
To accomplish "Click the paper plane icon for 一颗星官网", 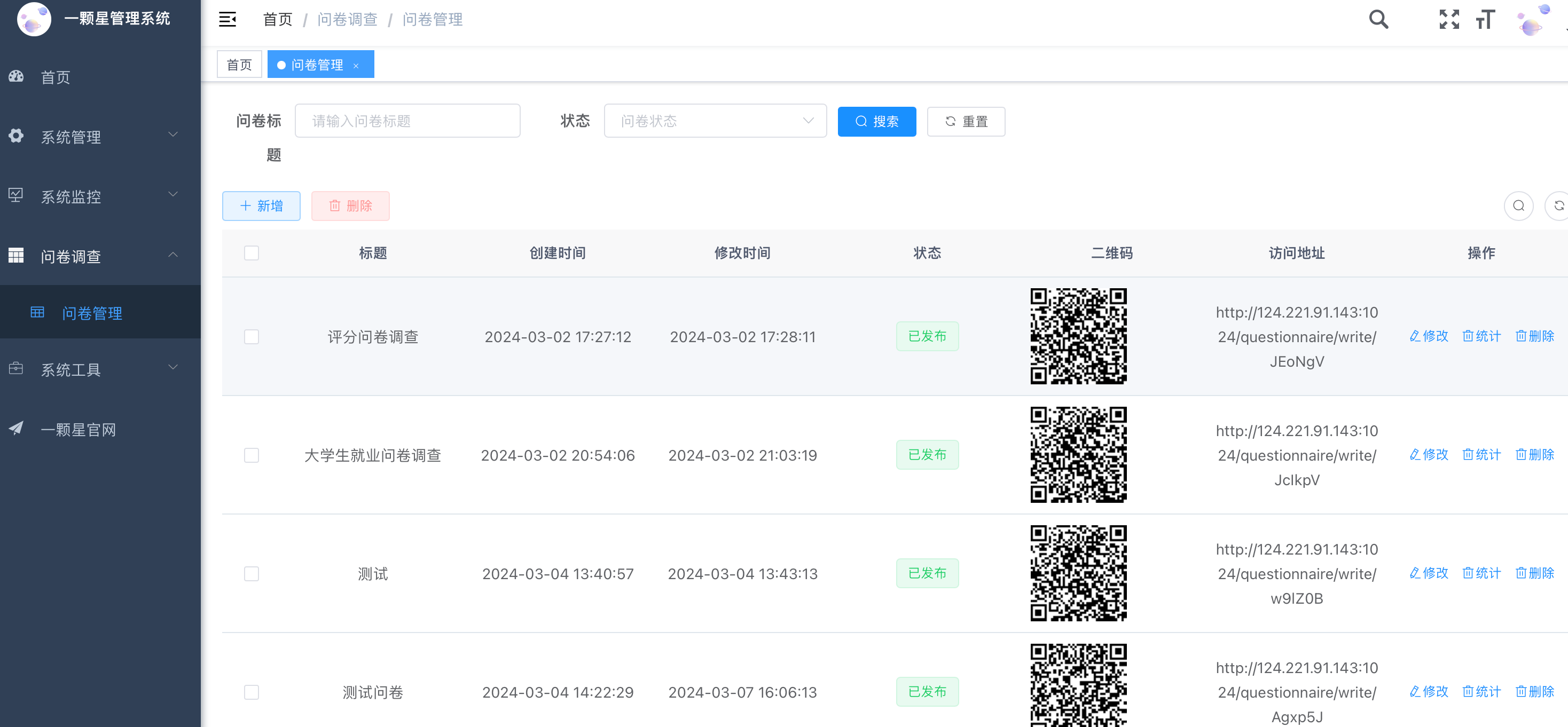I will click(16, 428).
